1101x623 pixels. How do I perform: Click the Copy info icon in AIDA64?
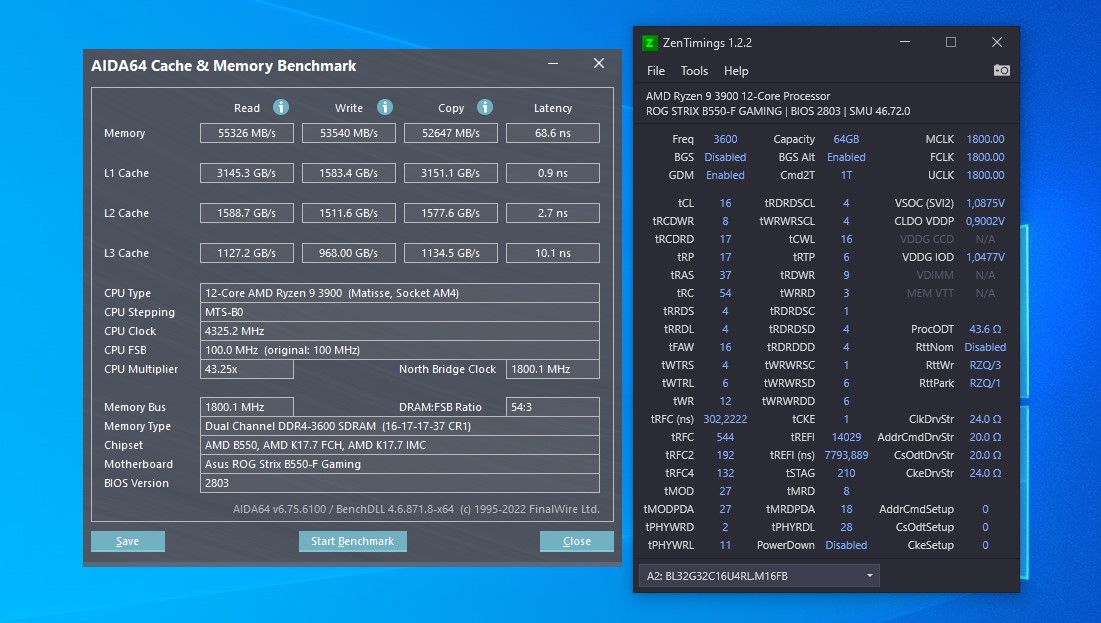(x=484, y=107)
